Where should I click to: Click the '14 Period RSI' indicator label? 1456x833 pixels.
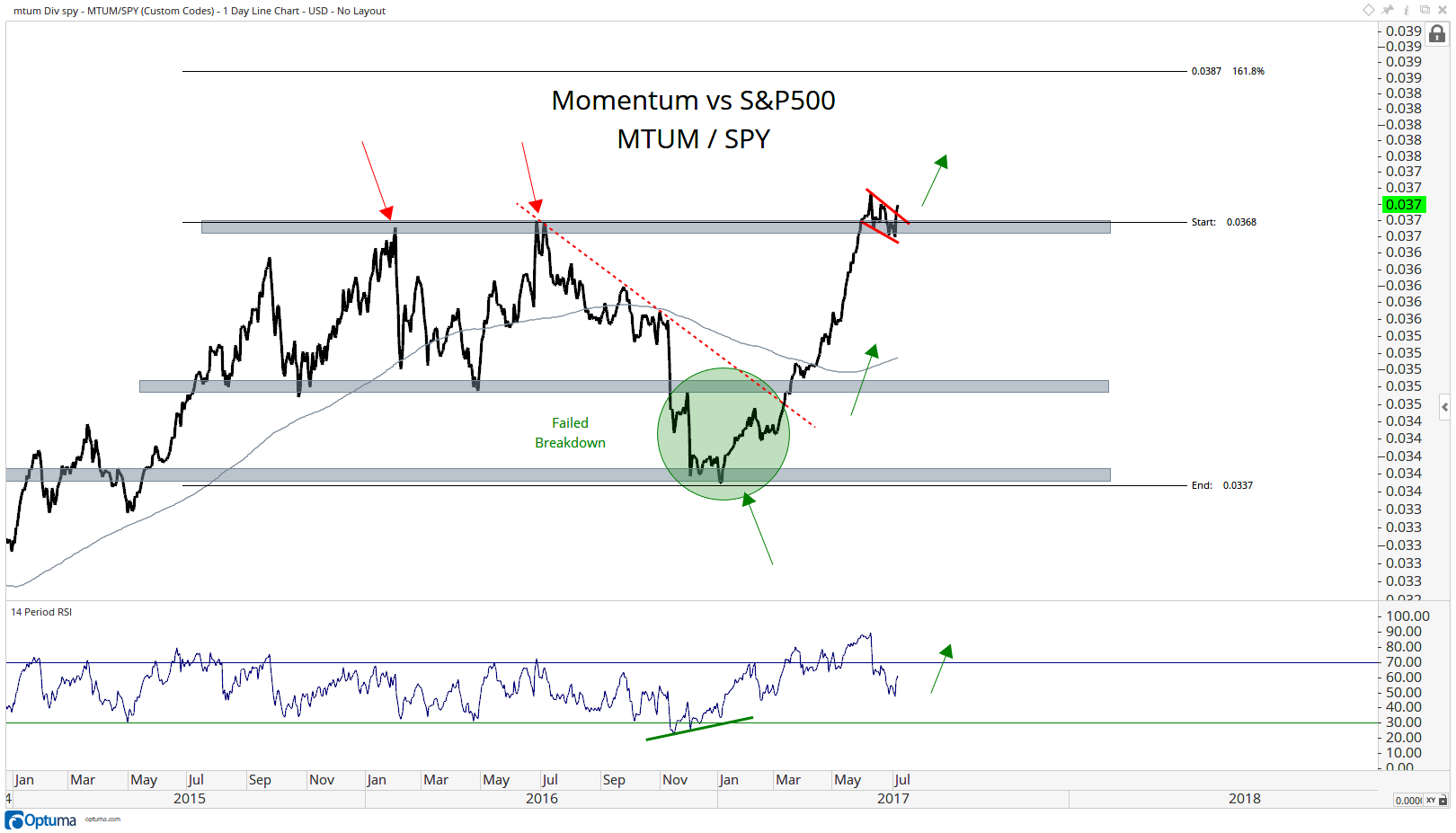41,612
